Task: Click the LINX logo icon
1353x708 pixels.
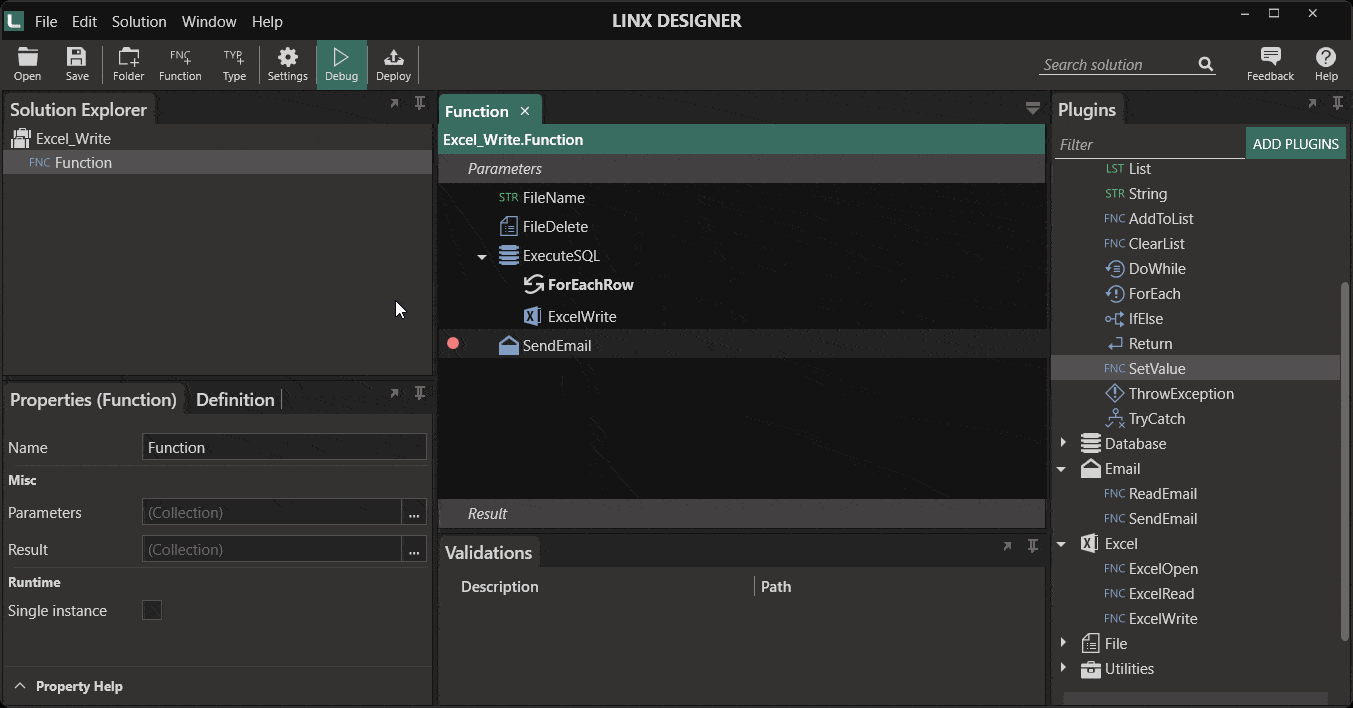Action: click(x=14, y=21)
